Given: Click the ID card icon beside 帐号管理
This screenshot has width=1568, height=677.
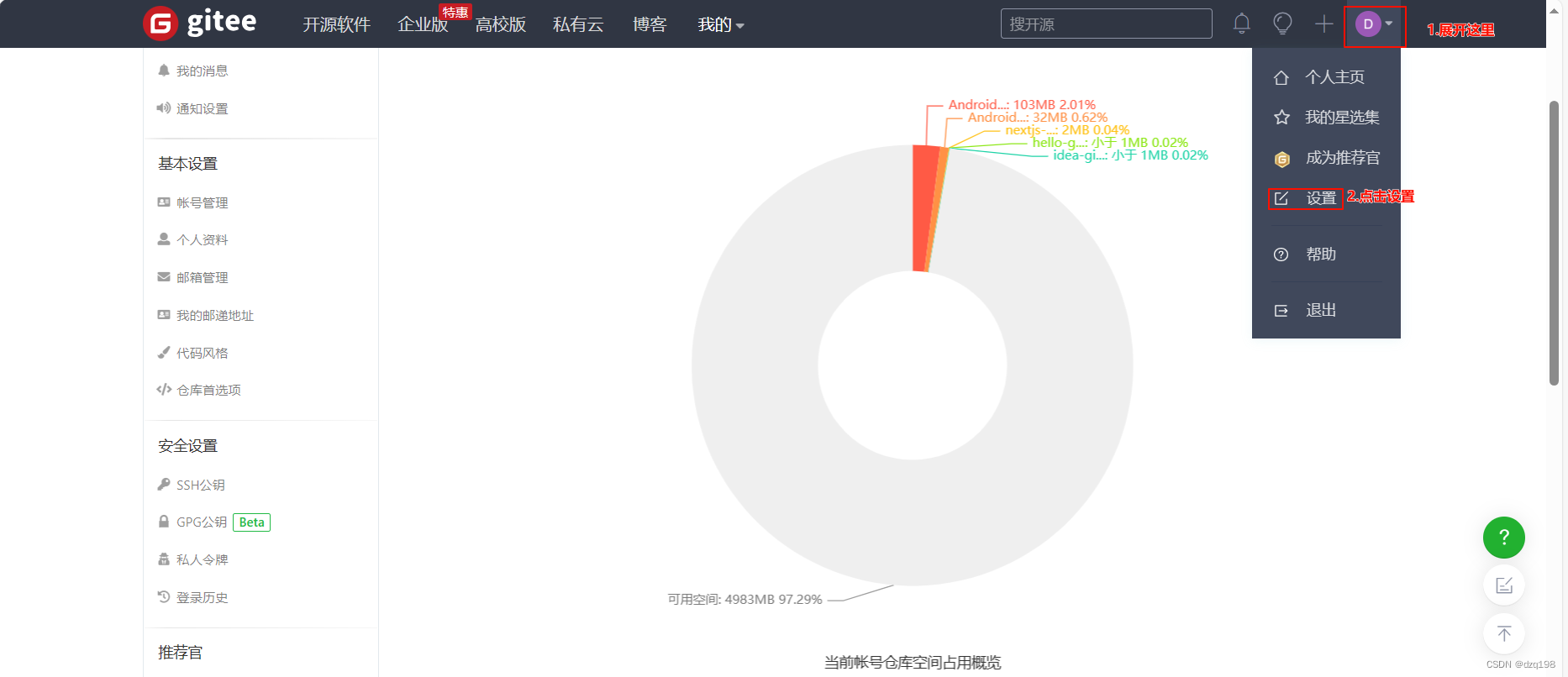Looking at the screenshot, I should [164, 202].
